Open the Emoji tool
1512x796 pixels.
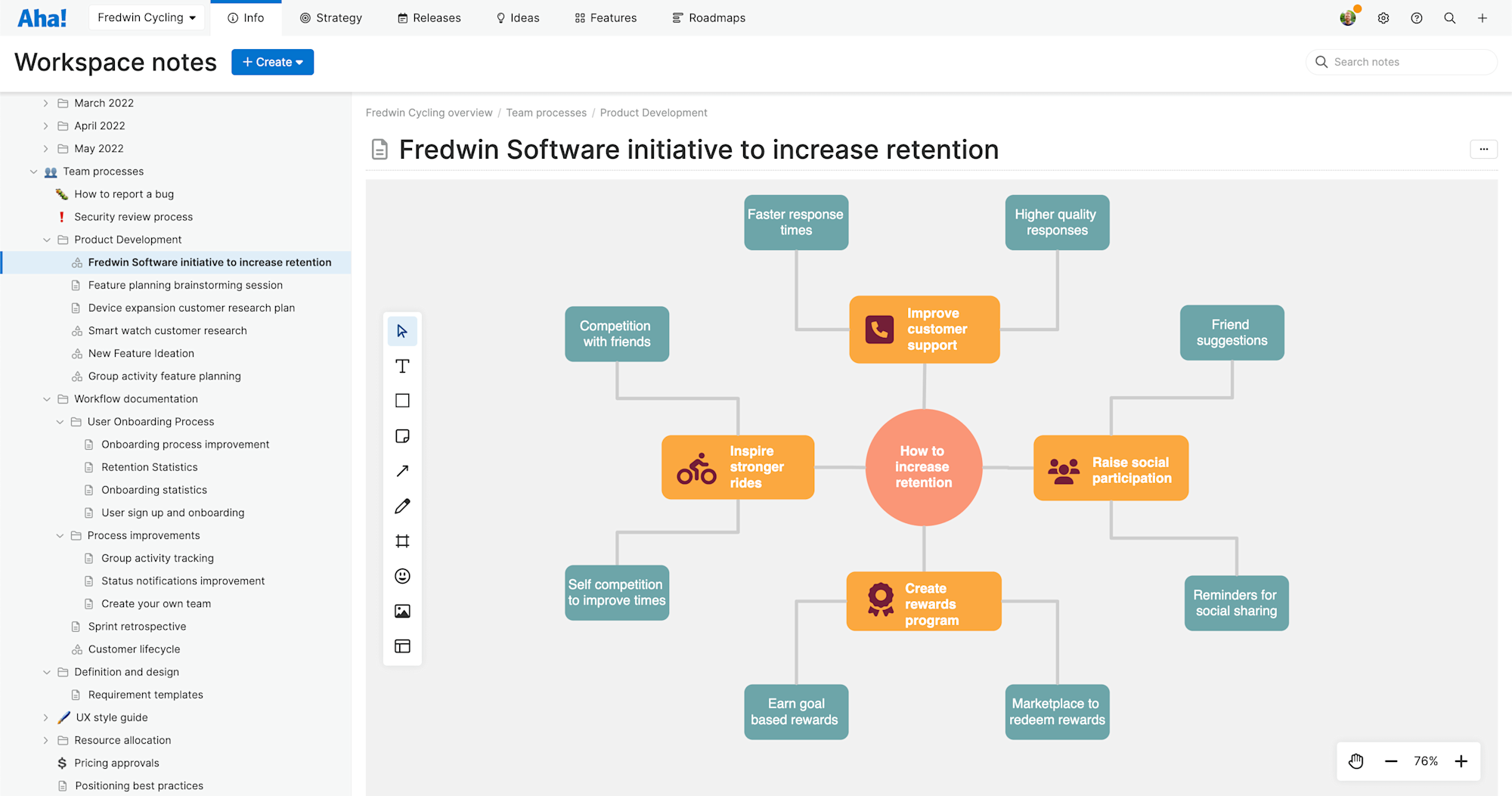[x=402, y=575]
